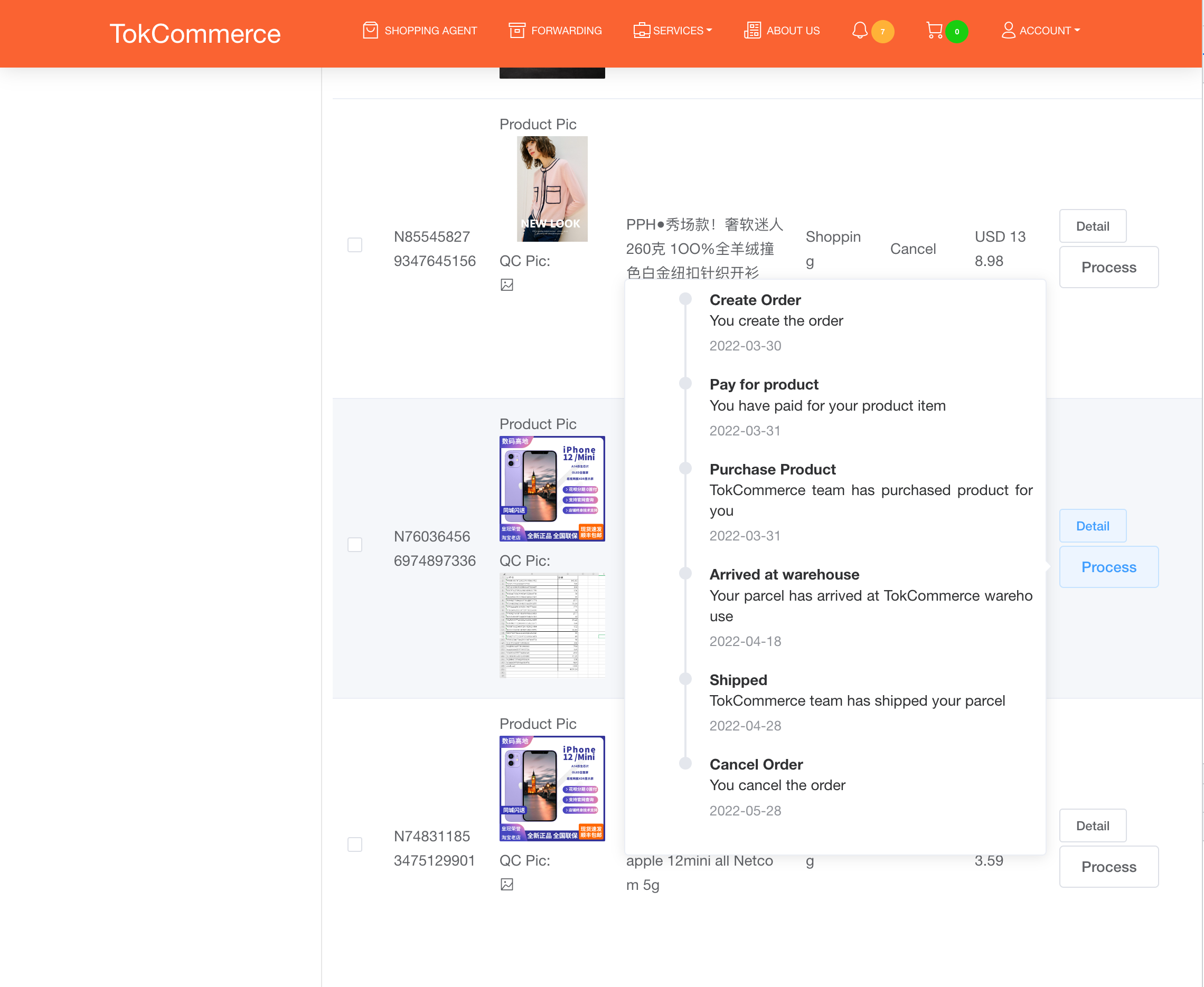The width and height of the screenshot is (1204, 987).
Task: Select the checkbox for order N85545827
Action: point(355,245)
